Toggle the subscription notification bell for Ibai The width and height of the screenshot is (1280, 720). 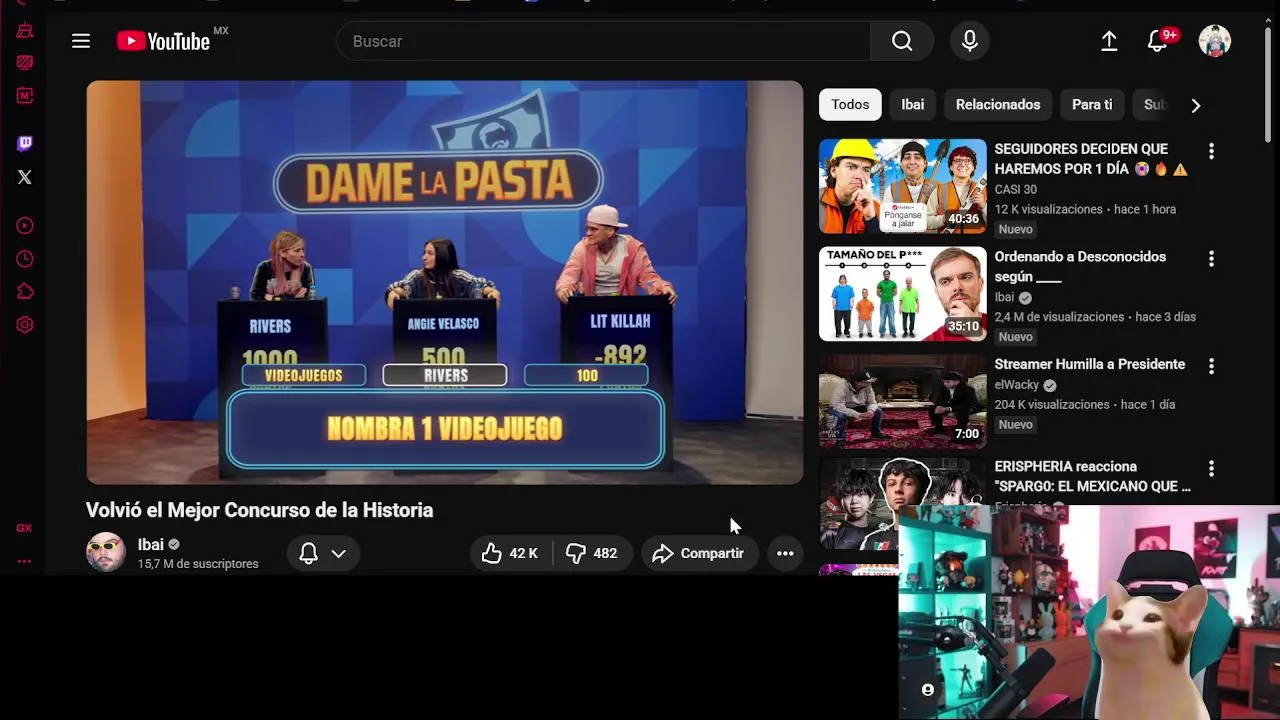pos(309,553)
